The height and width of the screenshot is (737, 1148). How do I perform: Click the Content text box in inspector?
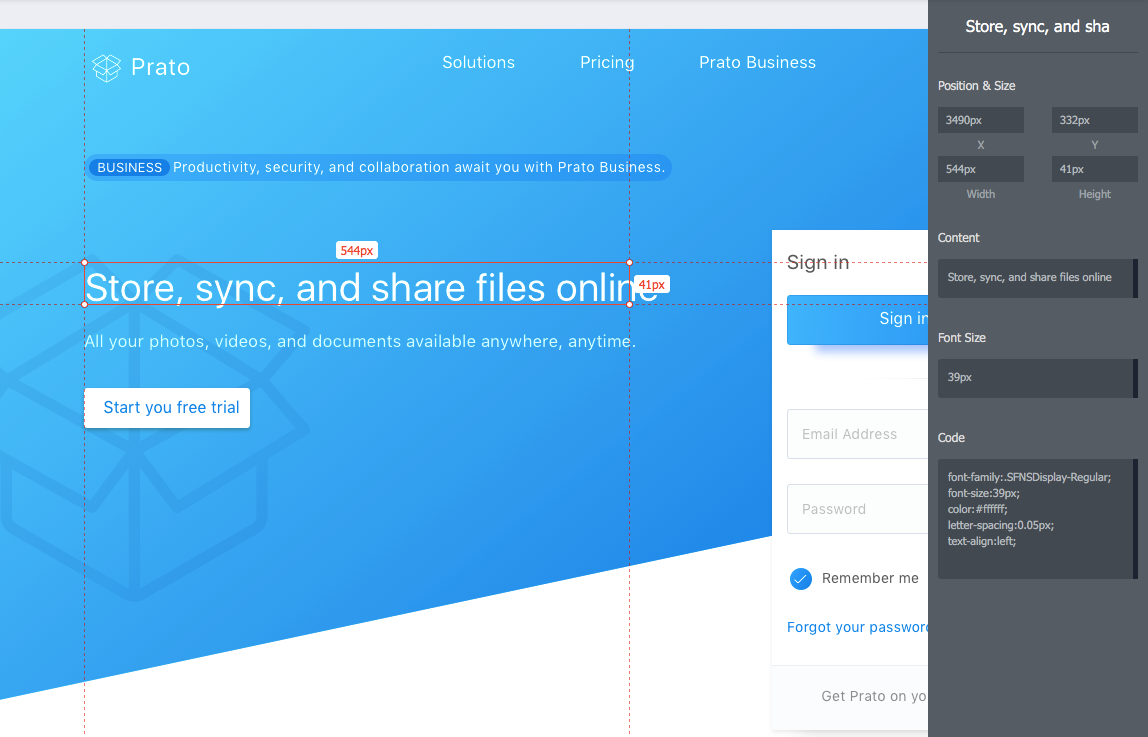pyautogui.click(x=1037, y=278)
